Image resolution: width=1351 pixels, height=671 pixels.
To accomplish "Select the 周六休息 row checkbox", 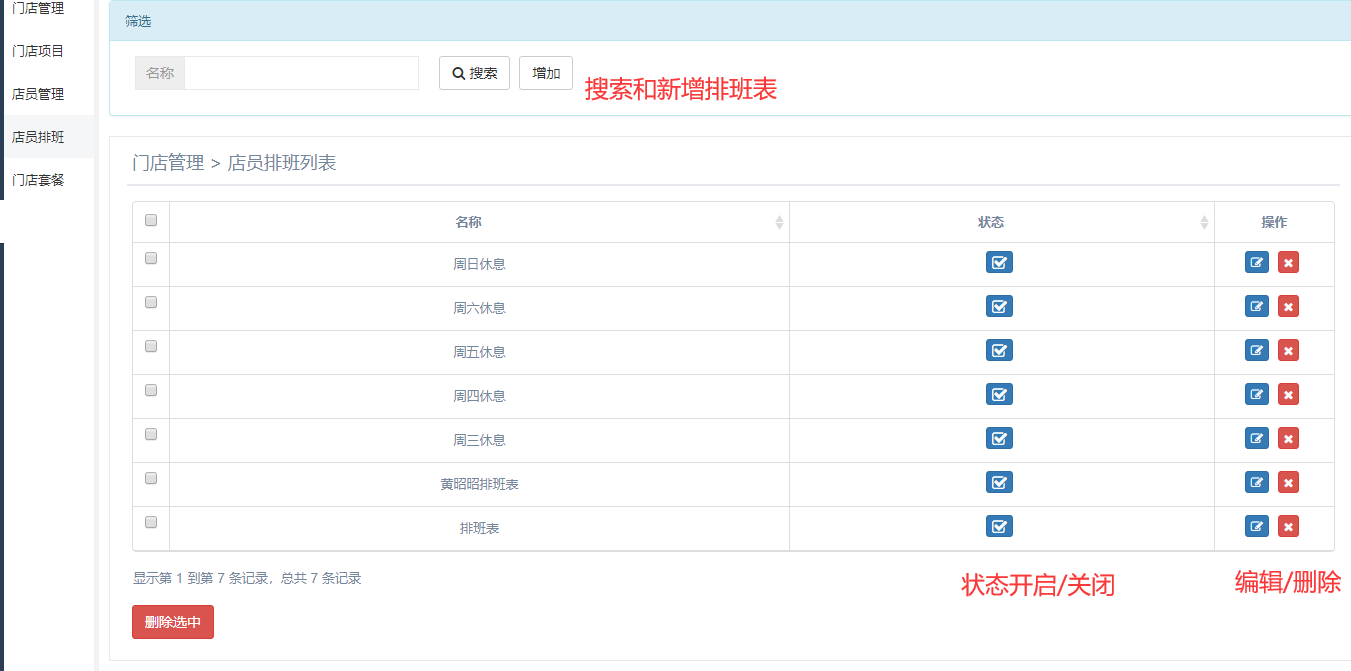I will (151, 302).
